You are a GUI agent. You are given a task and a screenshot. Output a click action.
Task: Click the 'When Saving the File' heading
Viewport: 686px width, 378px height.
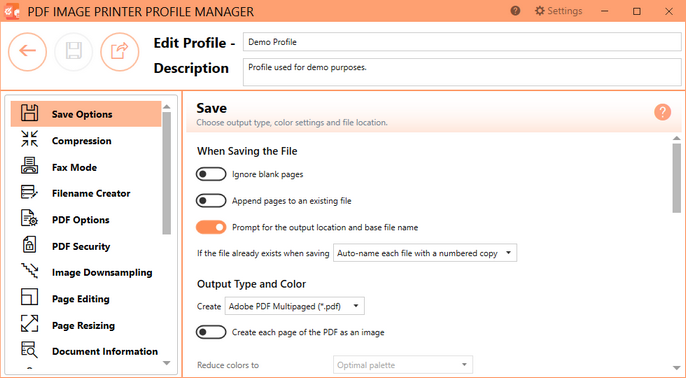(x=247, y=151)
